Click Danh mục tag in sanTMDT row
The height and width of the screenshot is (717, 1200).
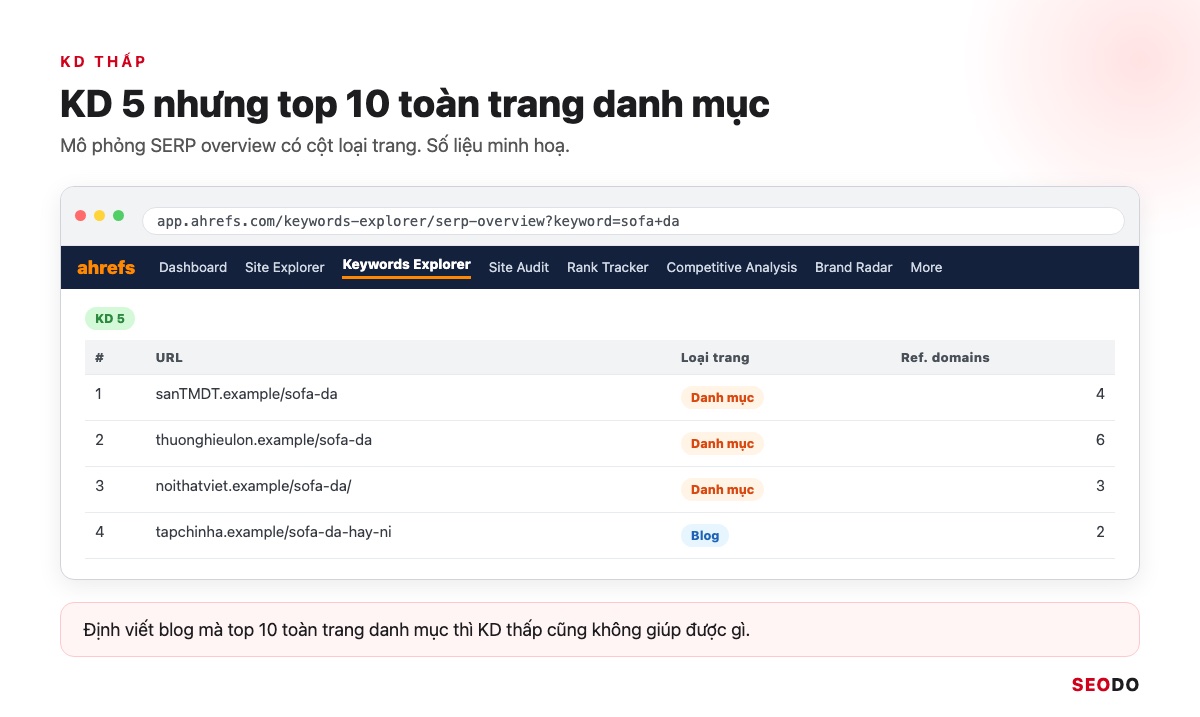click(722, 397)
